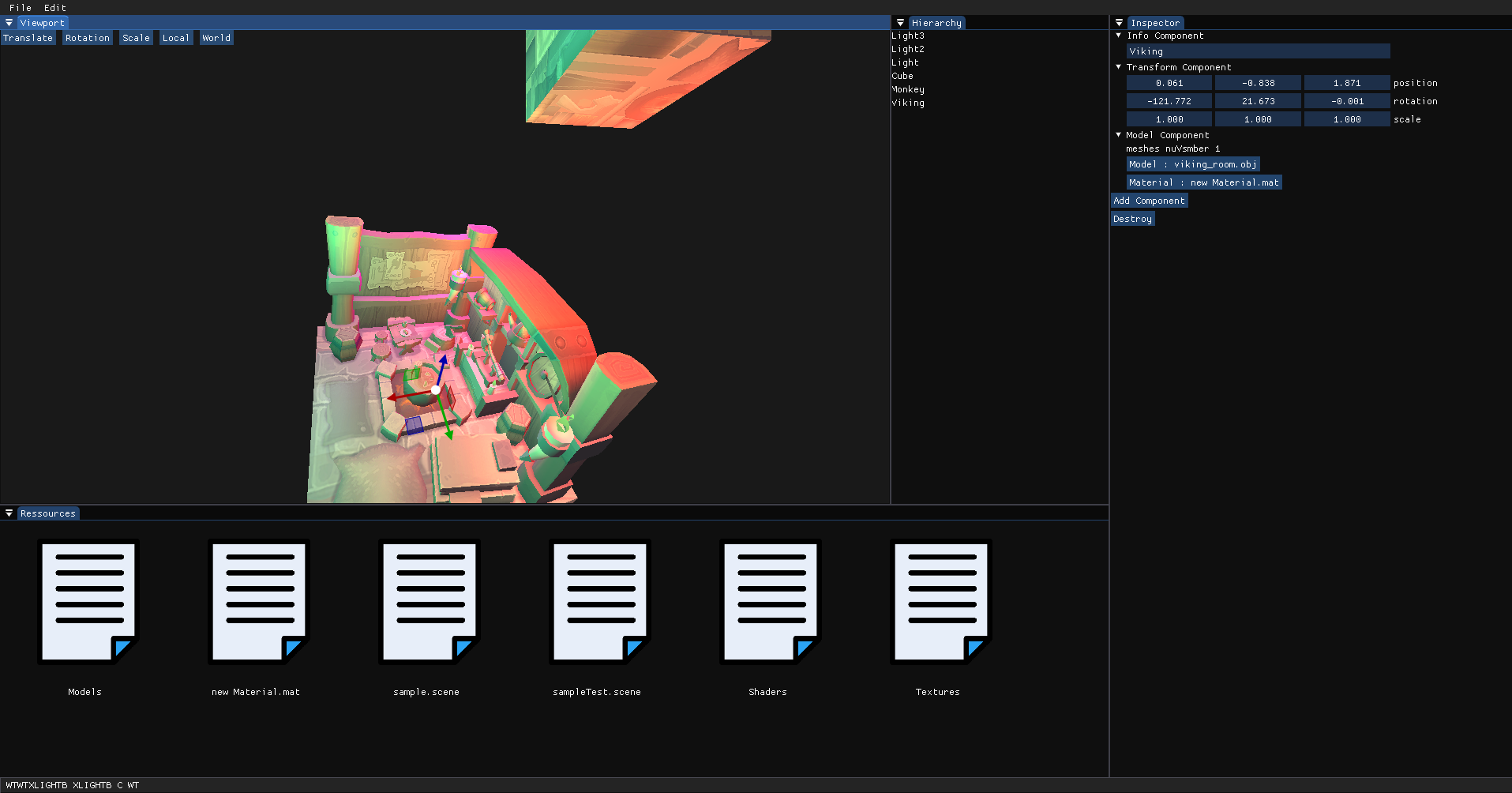Image resolution: width=1512 pixels, height=793 pixels.
Task: Open the File menu
Action: [x=21, y=8]
